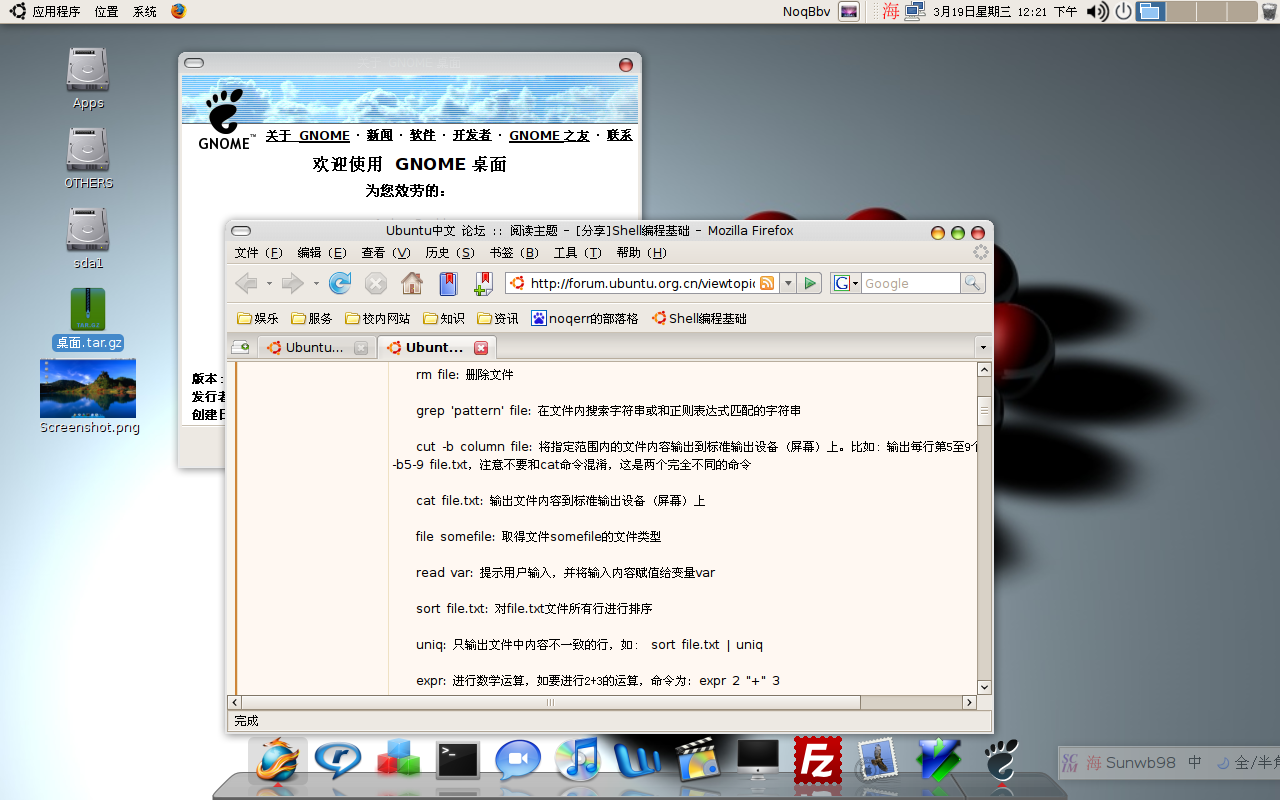Viewport: 1280px width, 800px height.
Task: Open the 资讯 bookmark folder
Action: click(497, 318)
